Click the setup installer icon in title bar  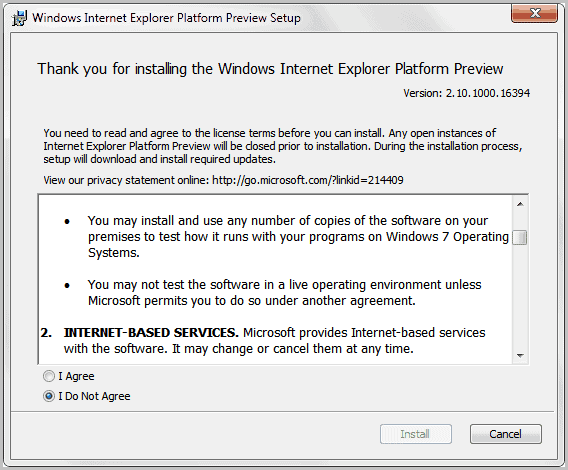19,18
